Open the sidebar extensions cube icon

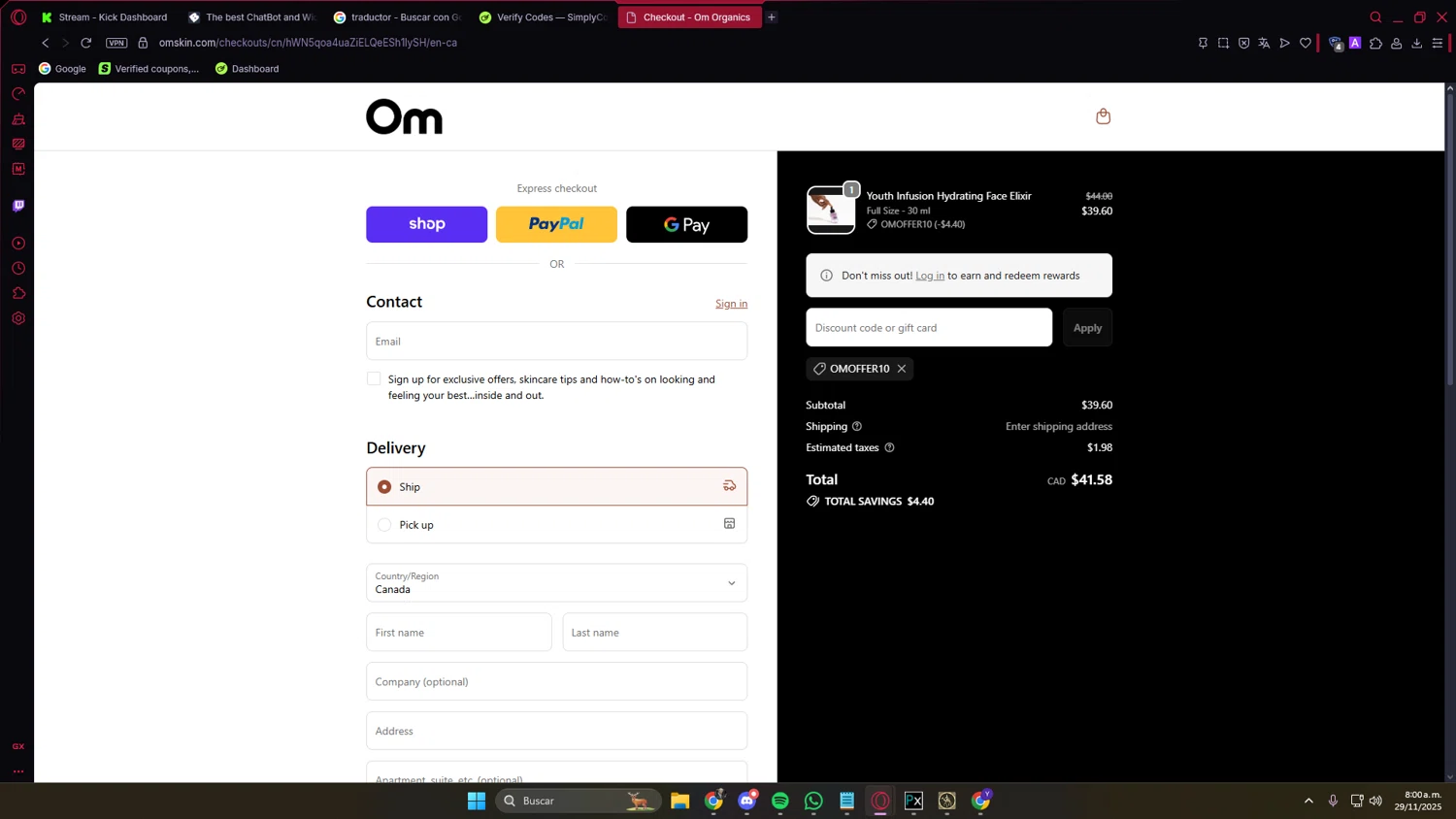pyautogui.click(x=18, y=293)
